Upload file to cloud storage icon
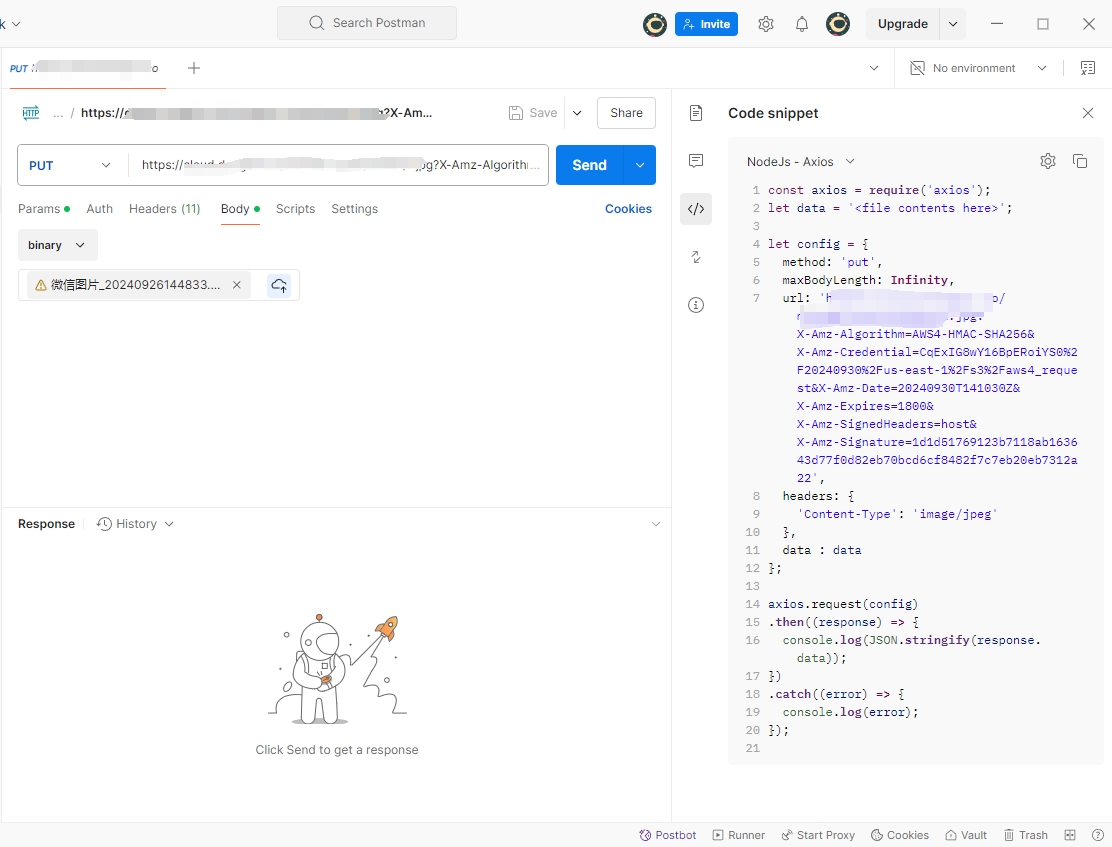This screenshot has width=1112, height=847. tap(279, 285)
